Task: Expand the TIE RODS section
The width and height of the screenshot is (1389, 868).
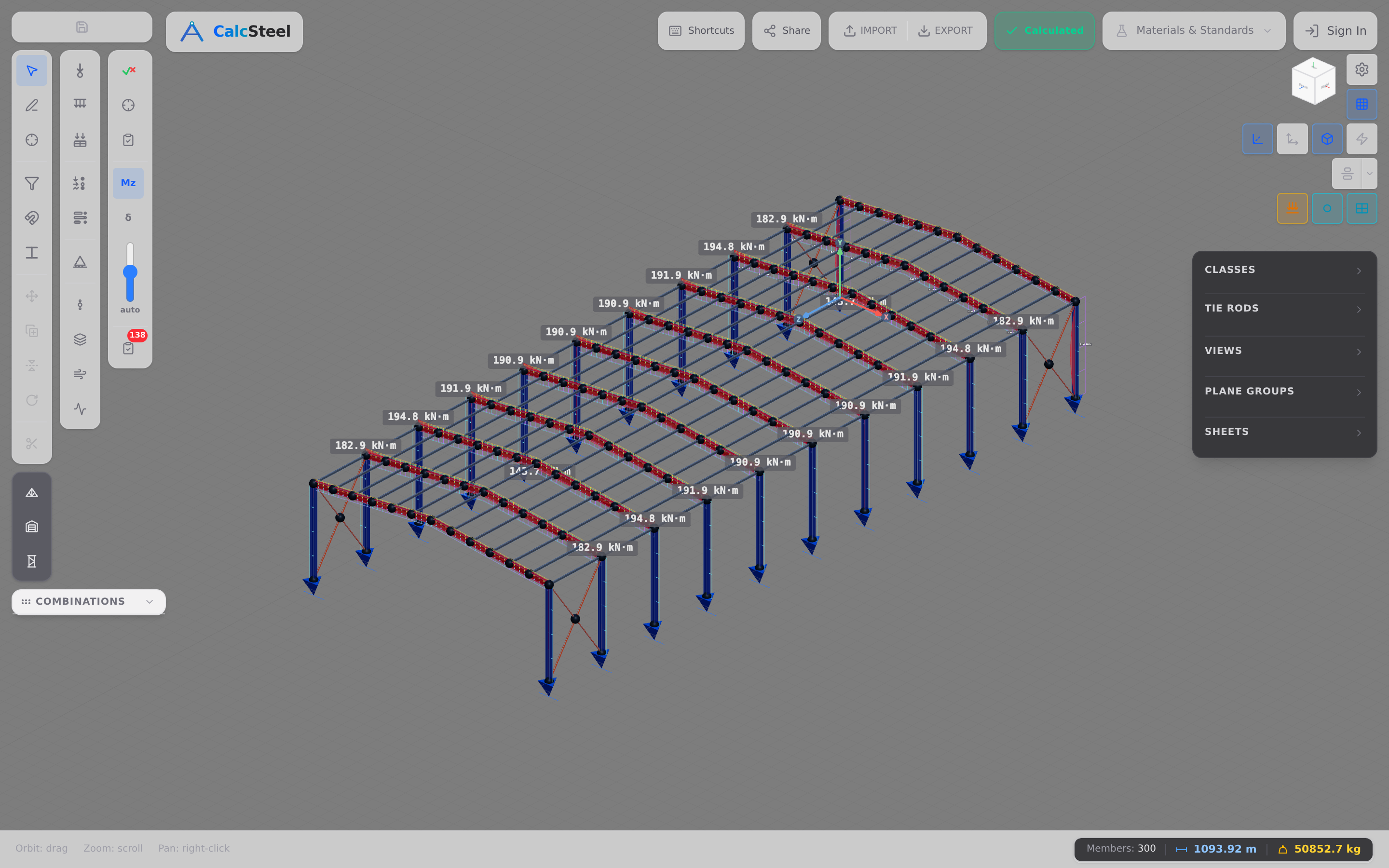Action: tap(1284, 309)
